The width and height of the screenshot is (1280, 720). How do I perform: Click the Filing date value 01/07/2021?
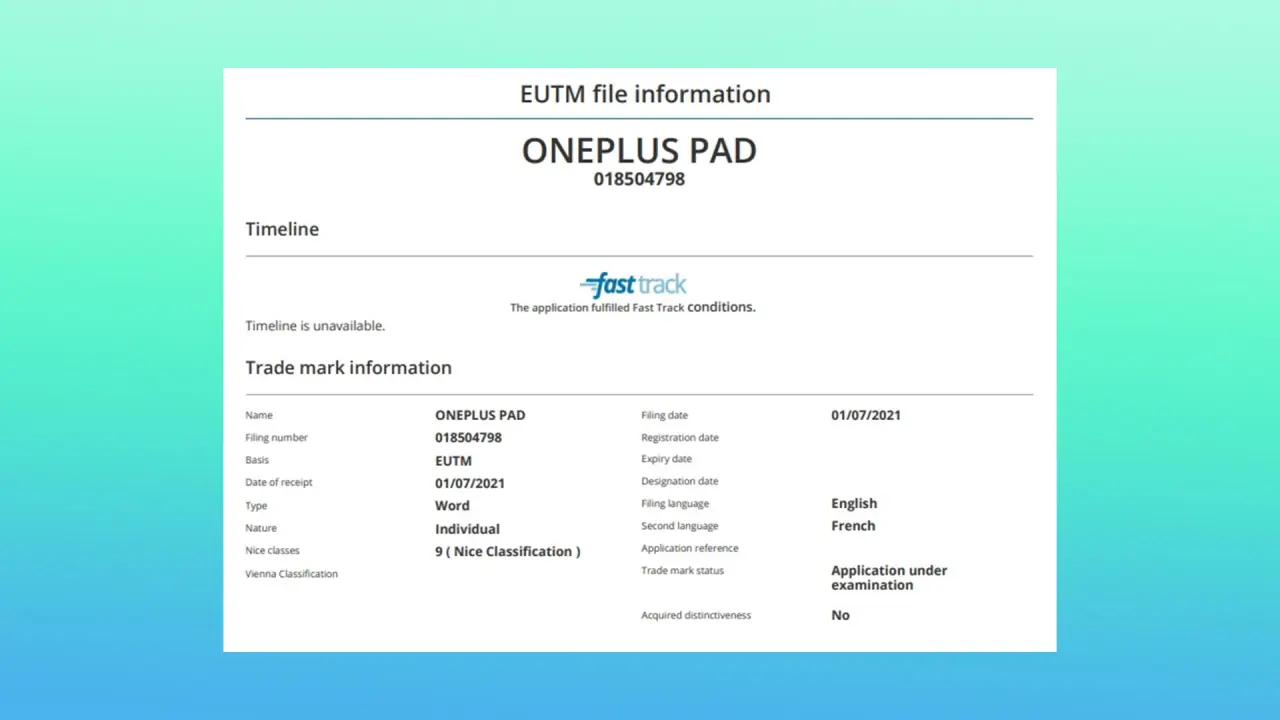[x=866, y=415]
